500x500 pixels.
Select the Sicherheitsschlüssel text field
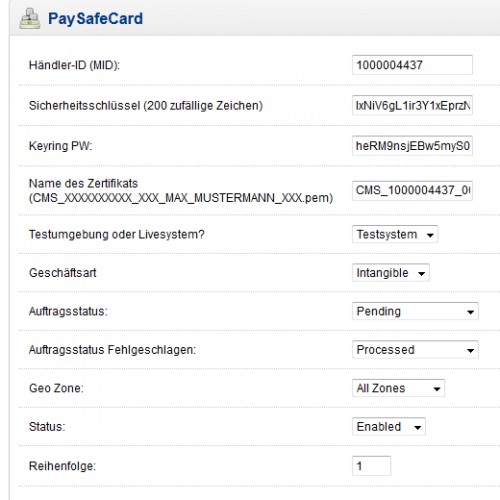pyautogui.click(x=412, y=105)
